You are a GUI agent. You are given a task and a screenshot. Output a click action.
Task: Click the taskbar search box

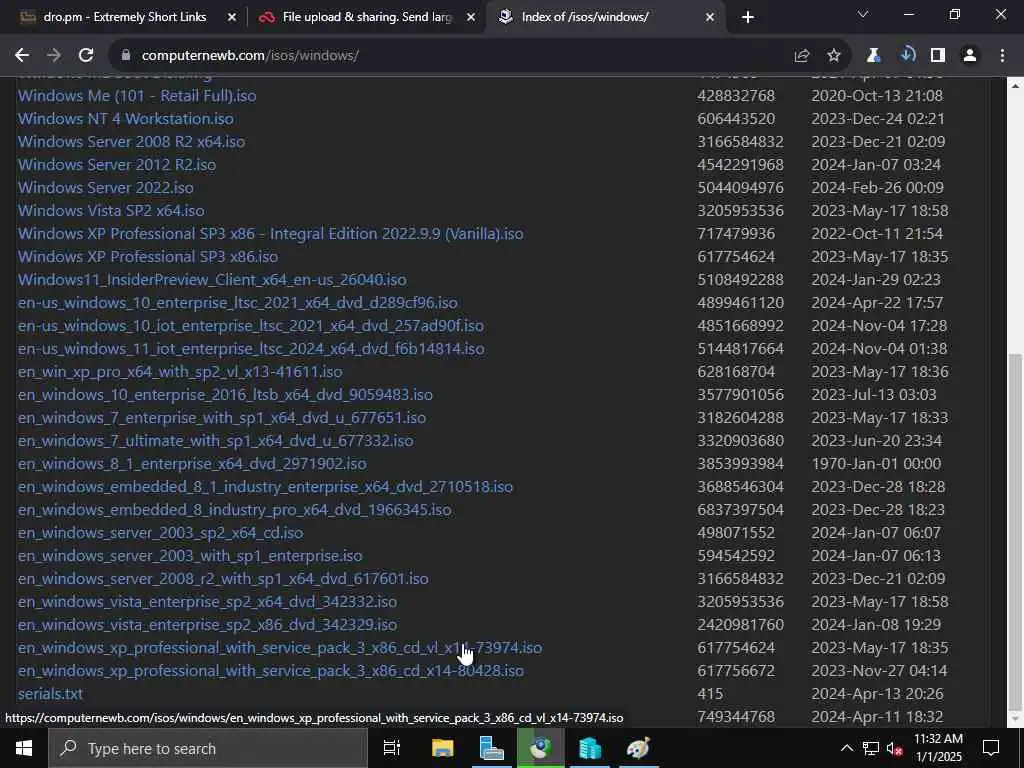coord(208,748)
